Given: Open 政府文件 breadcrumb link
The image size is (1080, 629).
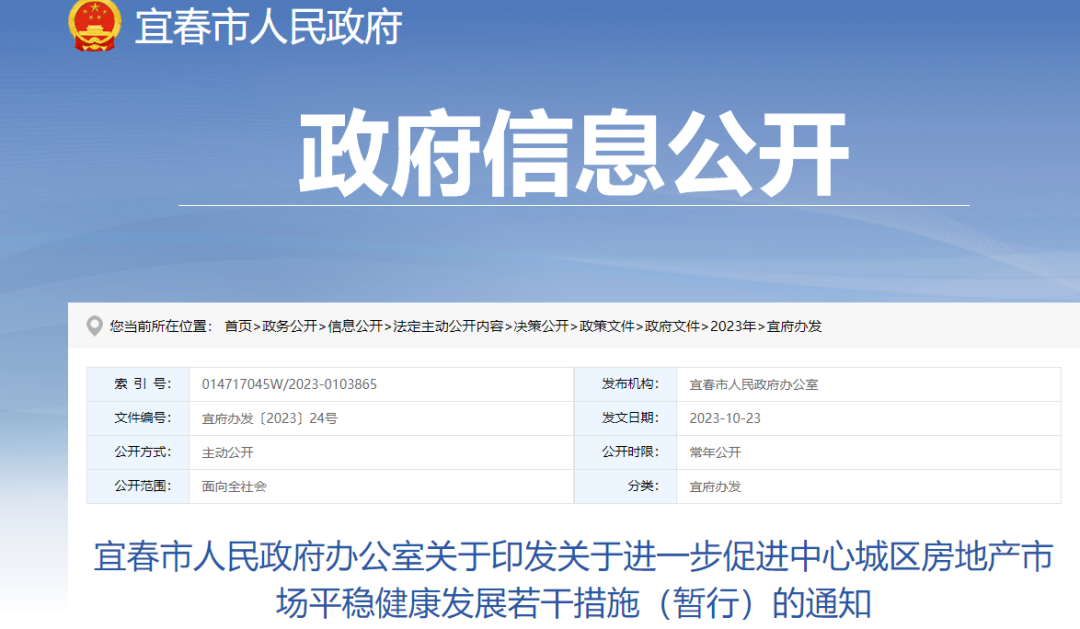Looking at the screenshot, I should click(x=672, y=326).
